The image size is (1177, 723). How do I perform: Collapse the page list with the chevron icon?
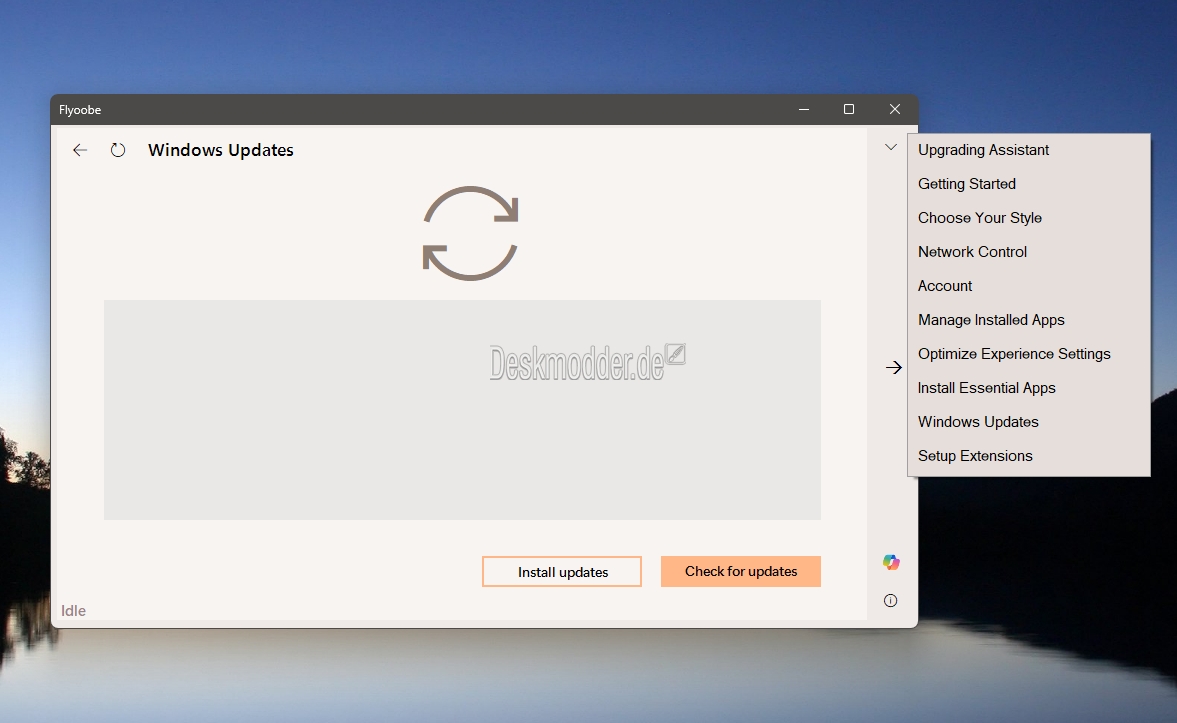point(891,147)
